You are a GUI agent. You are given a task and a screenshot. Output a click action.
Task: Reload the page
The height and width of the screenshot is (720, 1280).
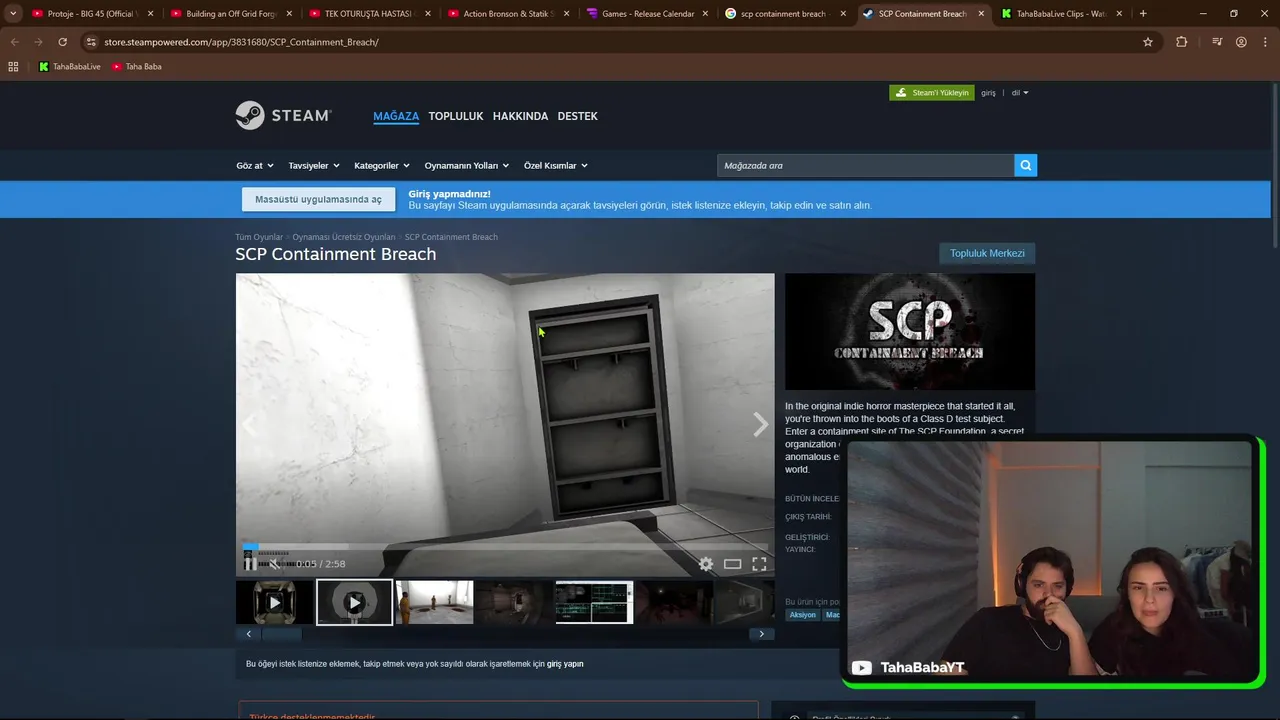pos(62,42)
